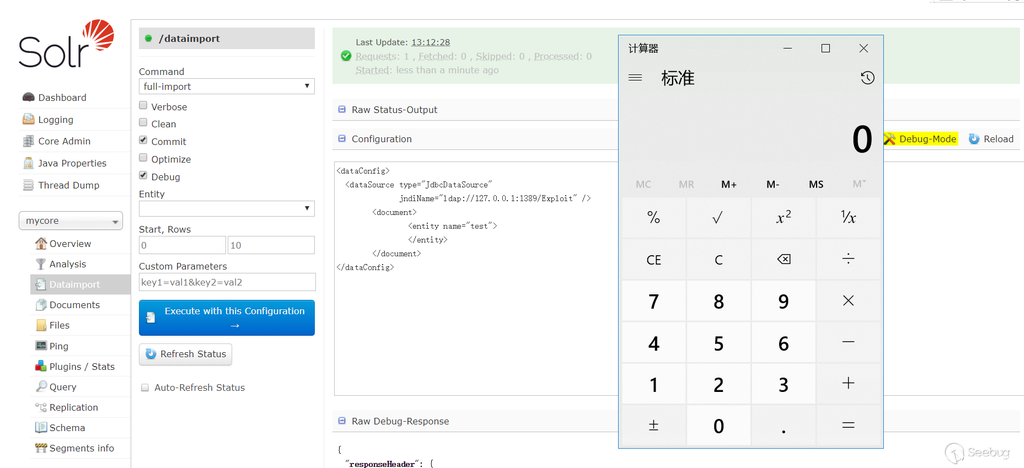Click the Custom Parameters input field

click(226, 282)
